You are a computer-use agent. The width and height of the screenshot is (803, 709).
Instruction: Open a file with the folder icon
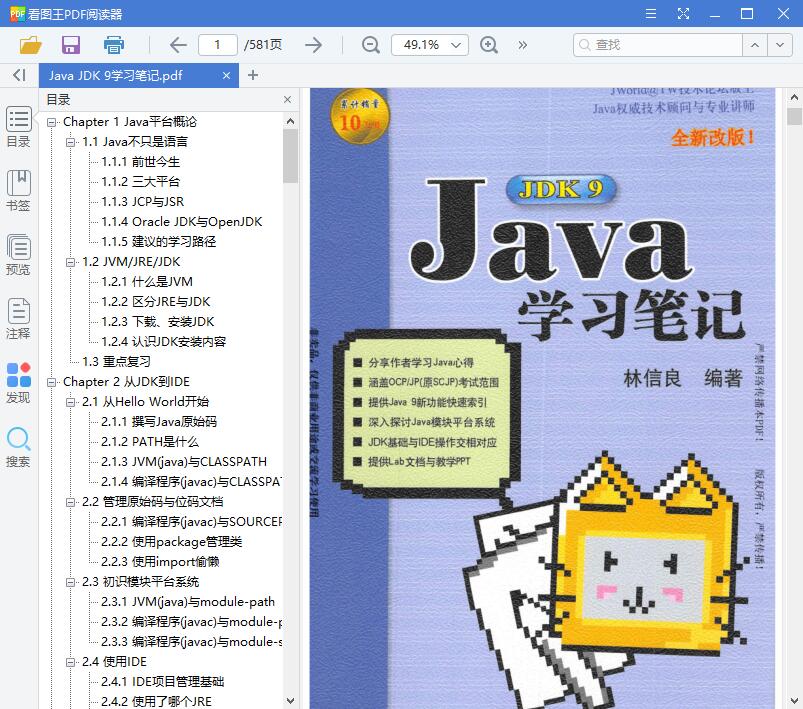(x=30, y=45)
